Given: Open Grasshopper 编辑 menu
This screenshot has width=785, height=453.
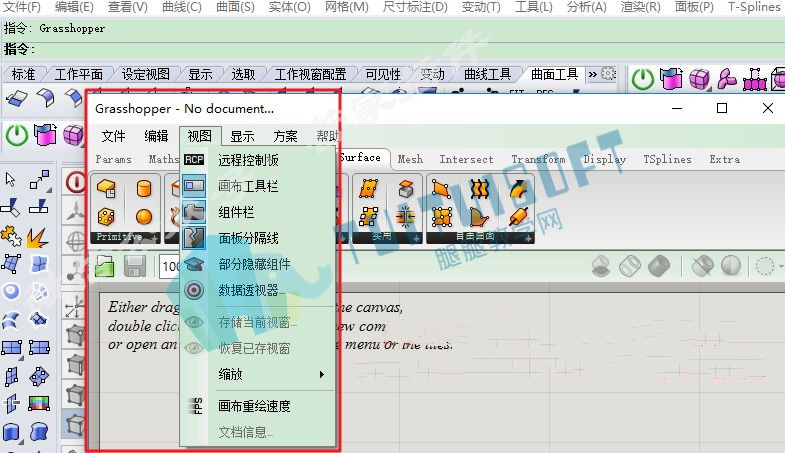Looking at the screenshot, I should click(156, 136).
